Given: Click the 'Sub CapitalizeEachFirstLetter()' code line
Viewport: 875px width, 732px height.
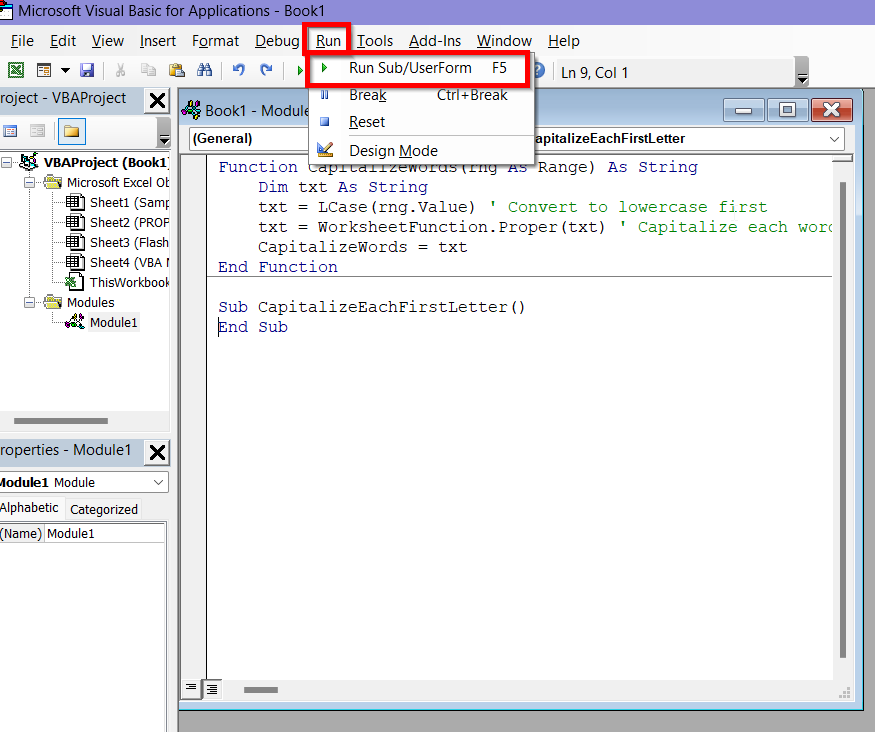Looking at the screenshot, I should (x=372, y=307).
